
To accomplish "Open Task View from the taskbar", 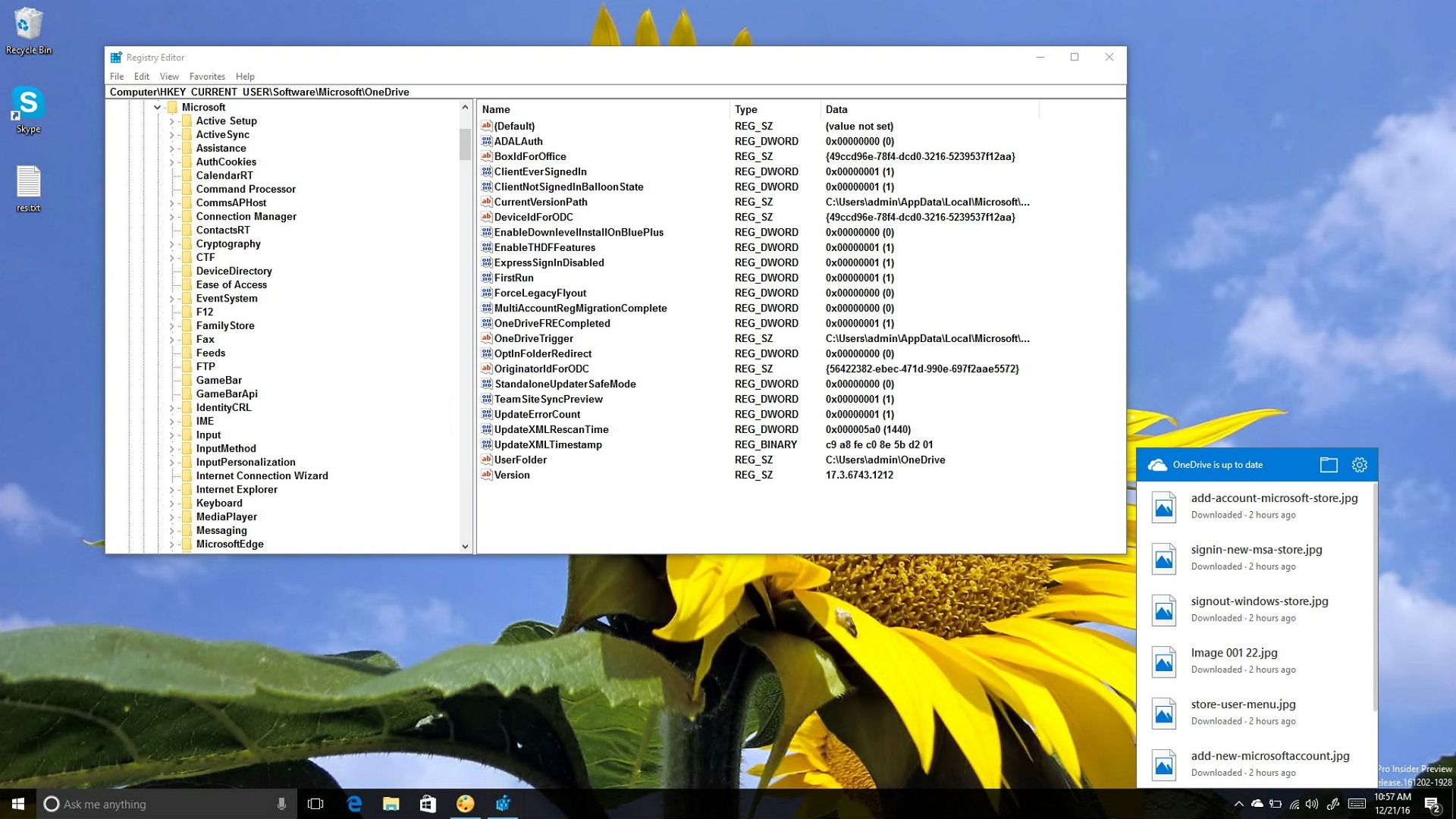I will click(x=315, y=804).
